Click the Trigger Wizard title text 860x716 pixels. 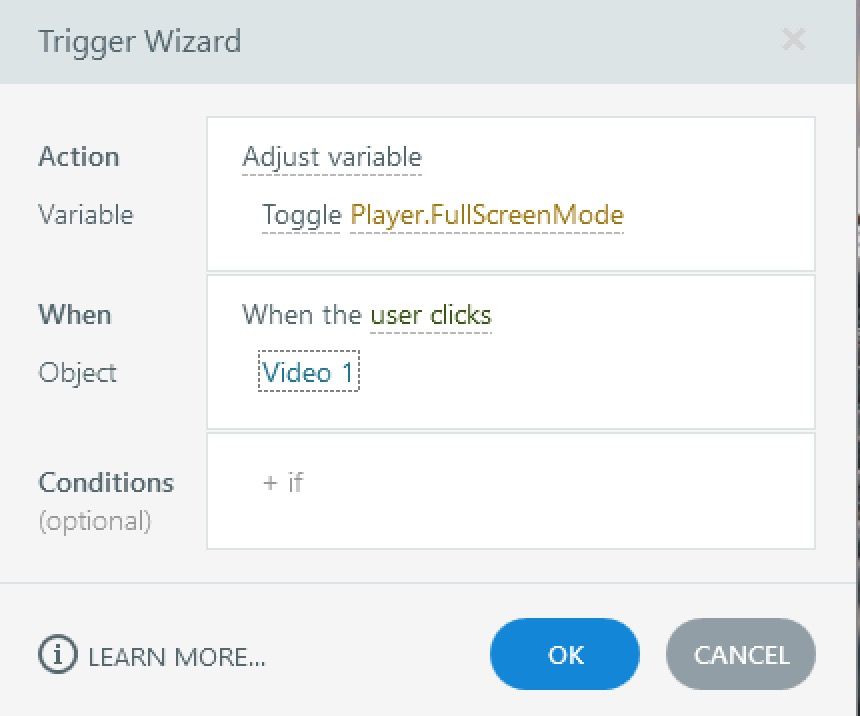coord(139,42)
